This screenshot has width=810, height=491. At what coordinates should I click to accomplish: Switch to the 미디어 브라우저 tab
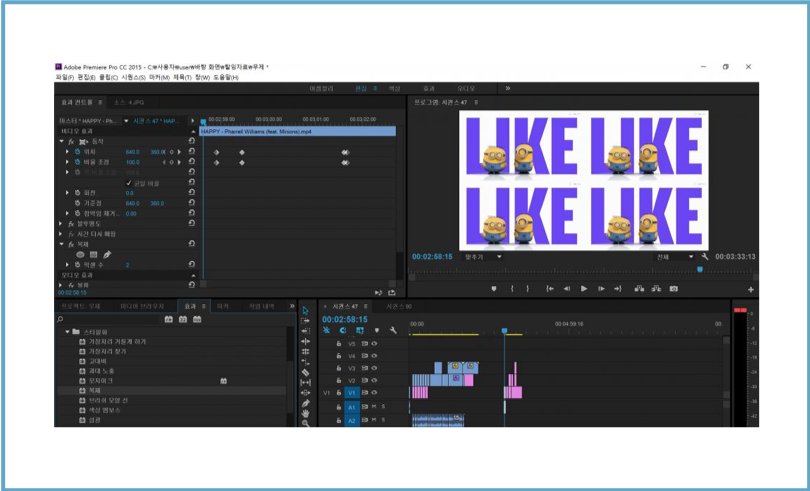coord(142,306)
